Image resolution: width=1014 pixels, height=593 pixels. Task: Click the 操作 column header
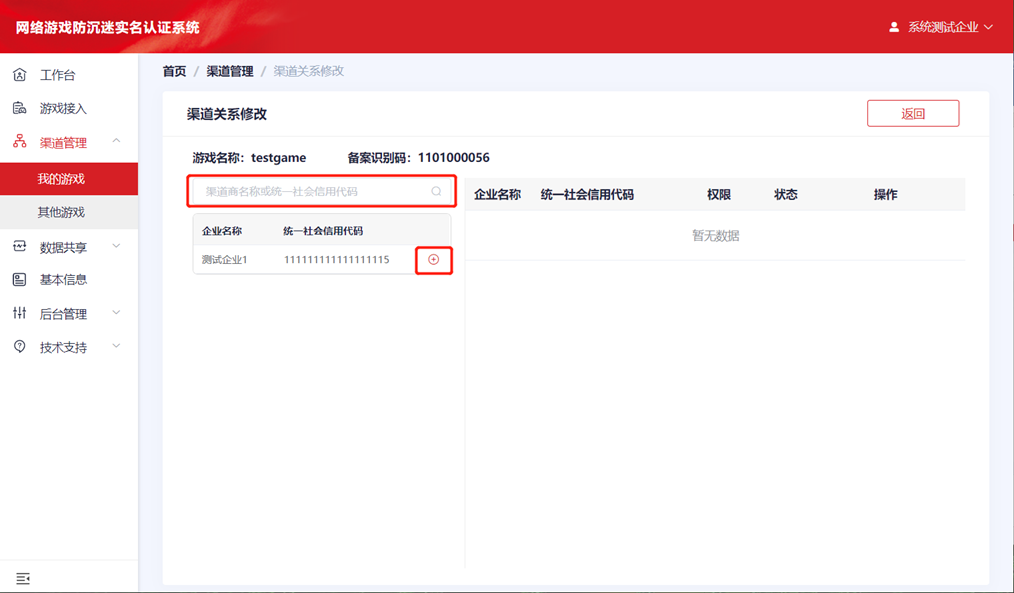[x=885, y=195]
